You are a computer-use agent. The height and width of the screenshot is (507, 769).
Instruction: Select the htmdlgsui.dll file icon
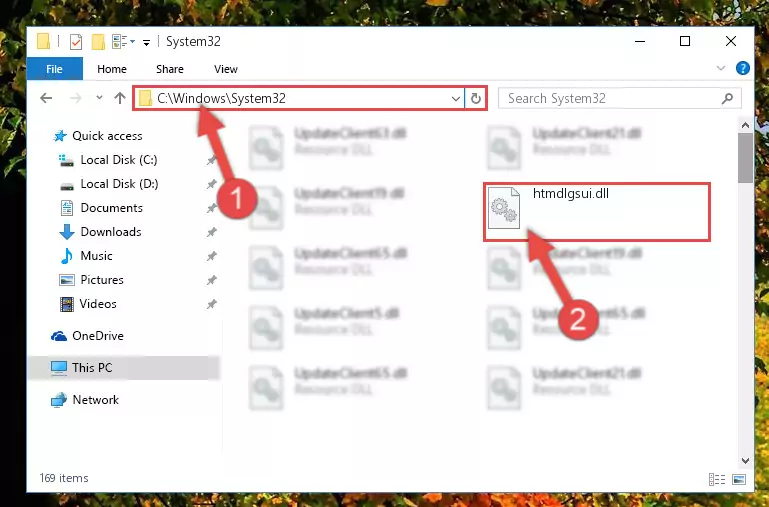[504, 208]
